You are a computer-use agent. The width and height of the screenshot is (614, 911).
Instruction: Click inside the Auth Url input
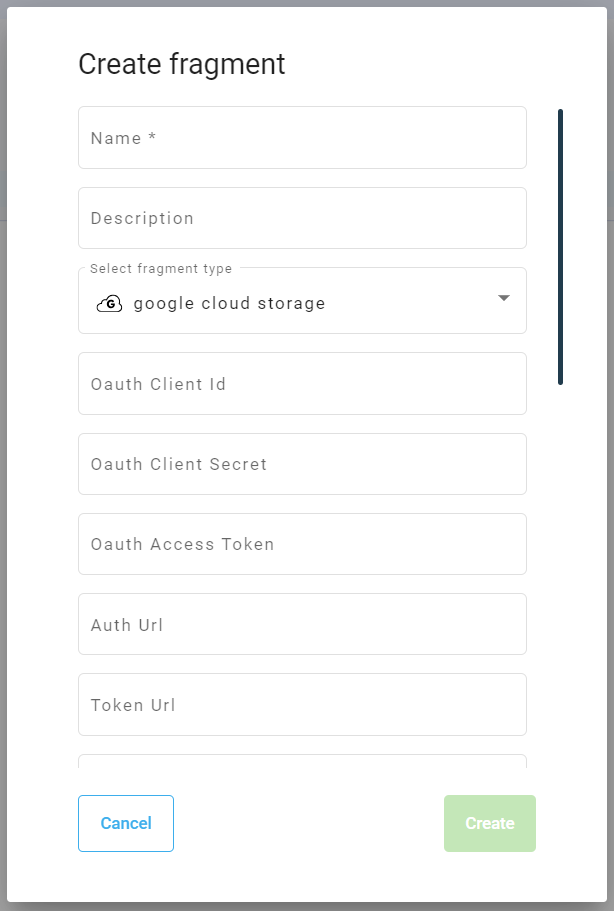[x=300, y=624]
